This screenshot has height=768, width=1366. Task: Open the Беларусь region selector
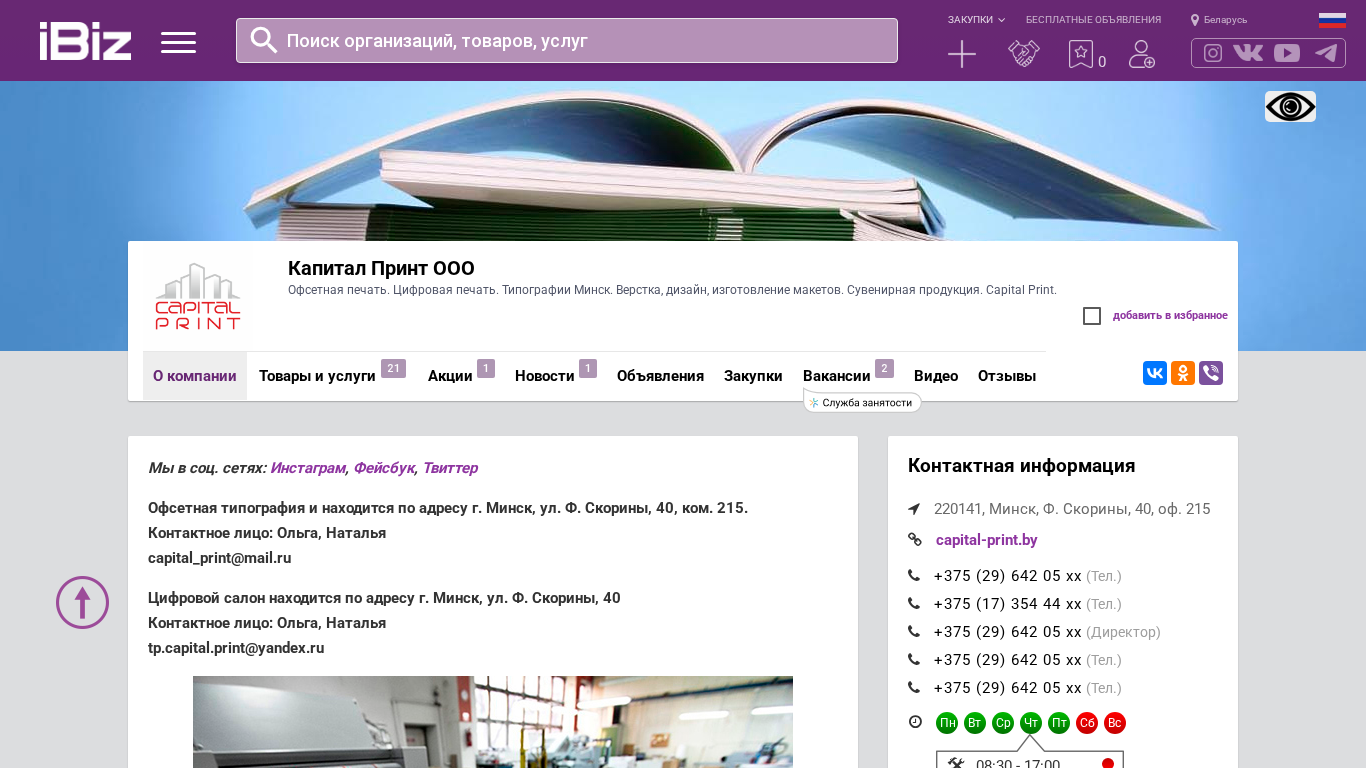(x=1219, y=20)
